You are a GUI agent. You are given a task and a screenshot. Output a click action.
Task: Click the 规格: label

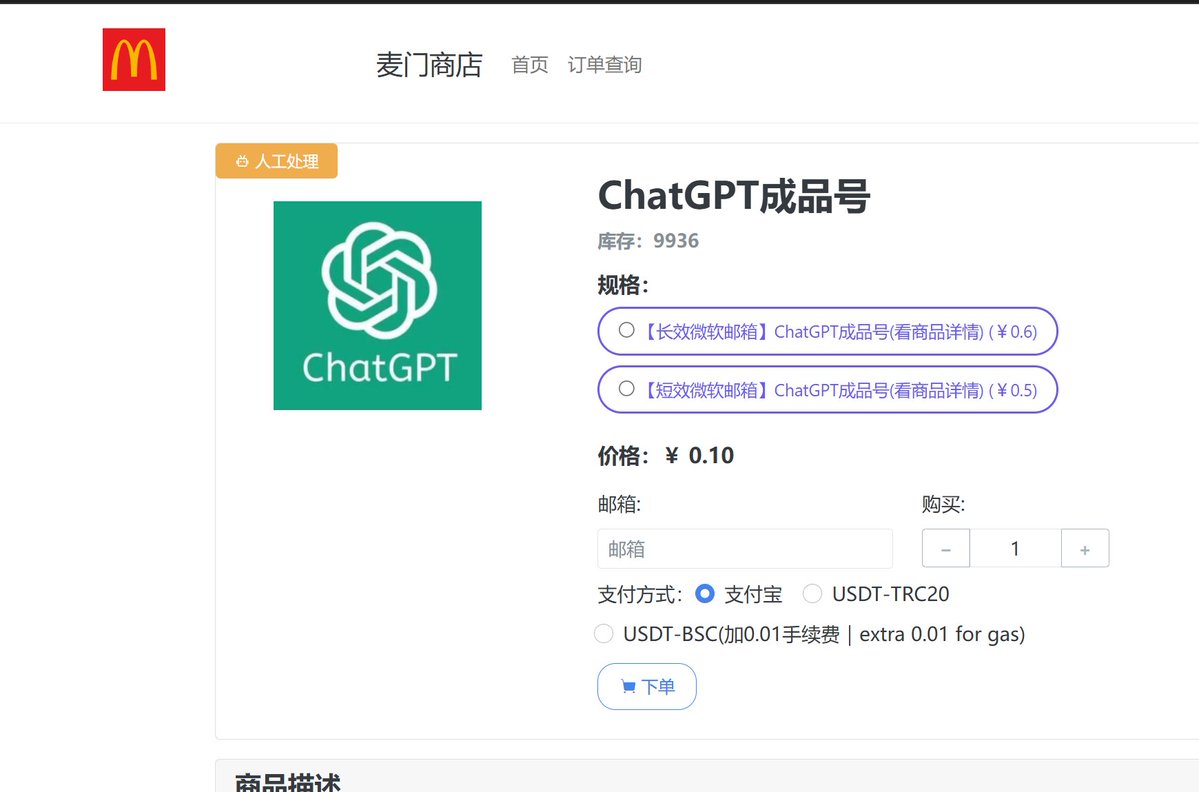tap(623, 285)
